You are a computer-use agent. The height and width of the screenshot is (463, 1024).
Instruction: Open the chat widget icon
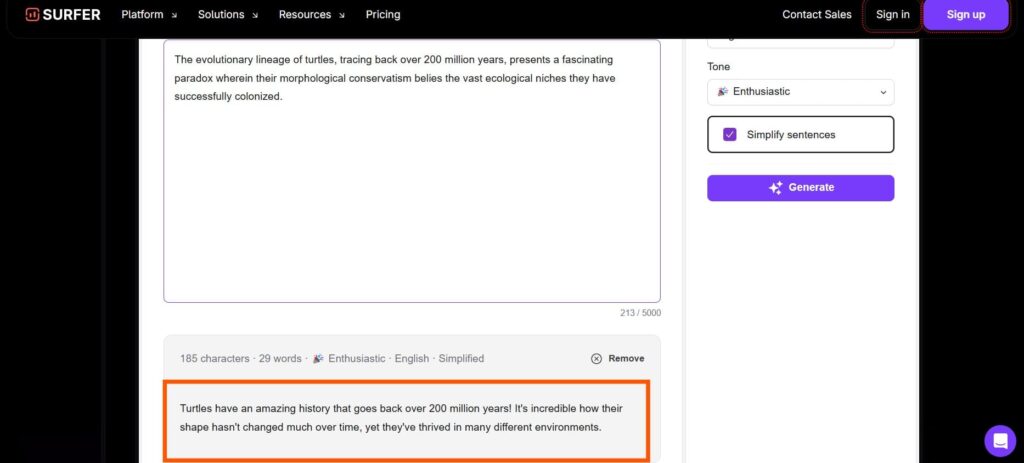click(x=1000, y=441)
